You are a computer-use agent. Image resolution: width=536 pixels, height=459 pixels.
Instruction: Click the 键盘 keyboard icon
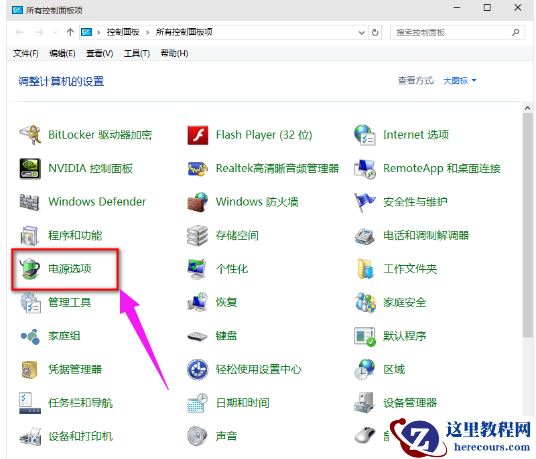coord(197,336)
